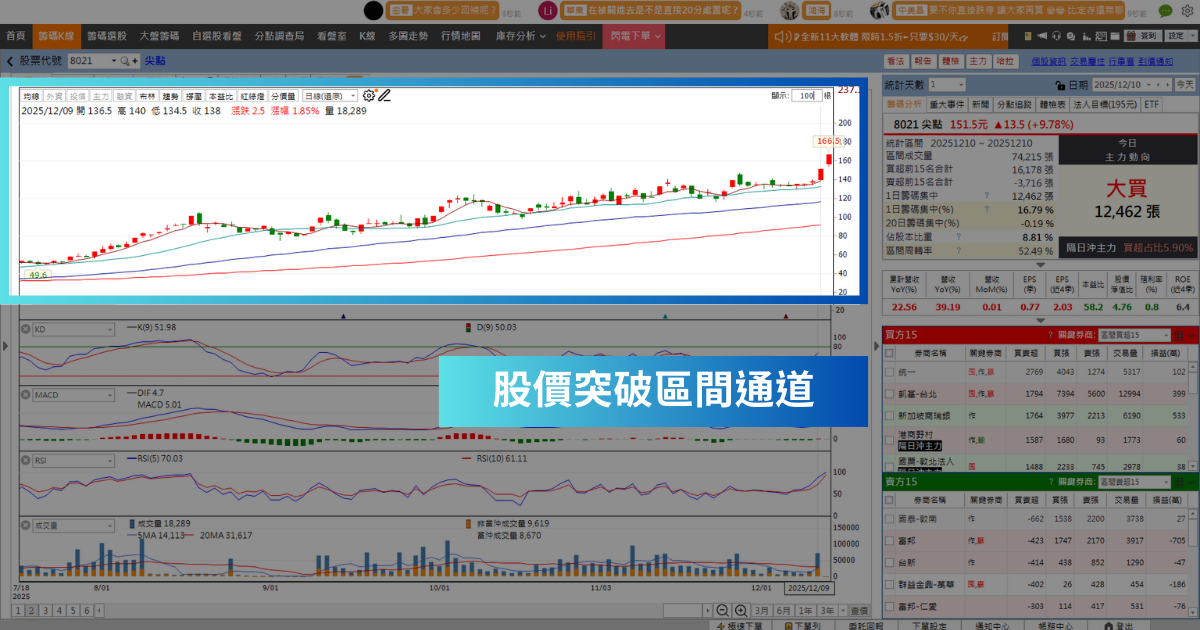Image resolution: width=1200 pixels, height=630 pixels.
Task: Click the 訂閱 button at top
Action: point(1001,36)
